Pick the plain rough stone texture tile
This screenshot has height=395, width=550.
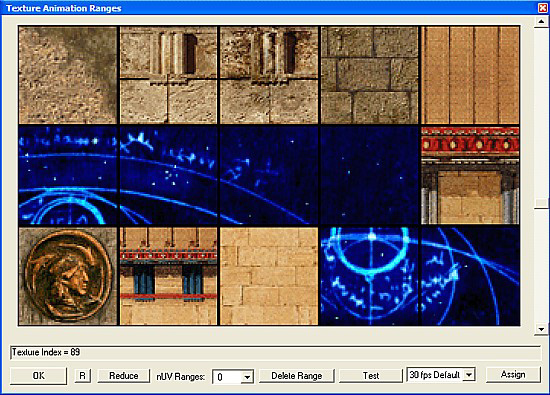(x=68, y=75)
